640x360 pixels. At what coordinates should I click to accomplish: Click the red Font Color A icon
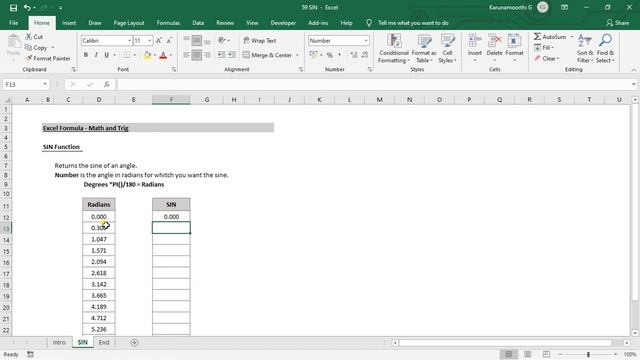pyautogui.click(x=163, y=55)
